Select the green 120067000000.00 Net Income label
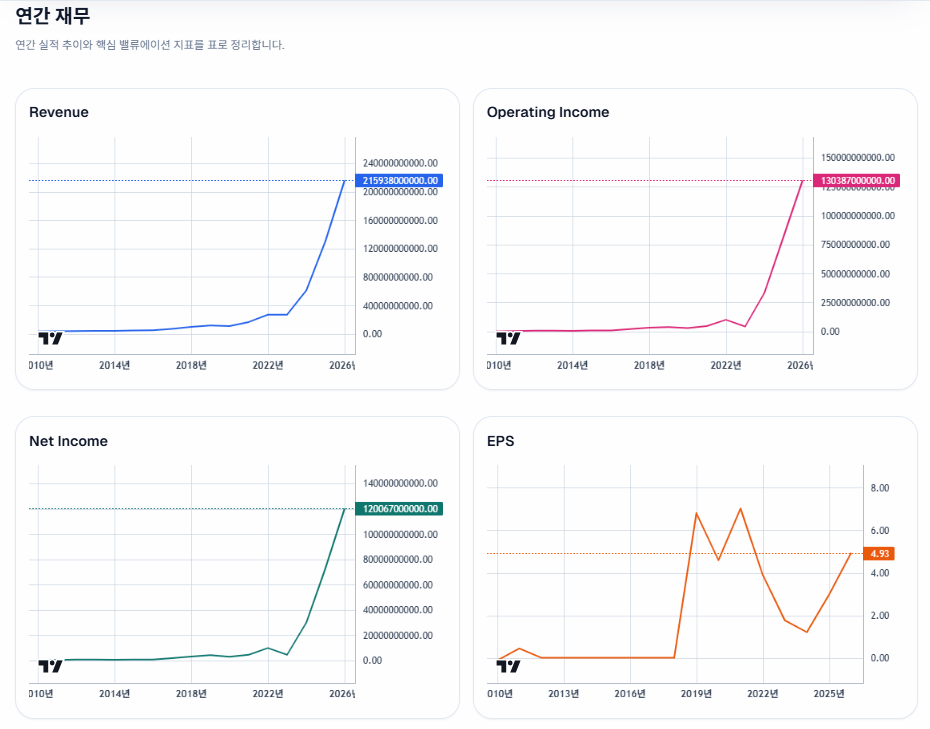The height and width of the screenshot is (729, 930). [x=400, y=509]
